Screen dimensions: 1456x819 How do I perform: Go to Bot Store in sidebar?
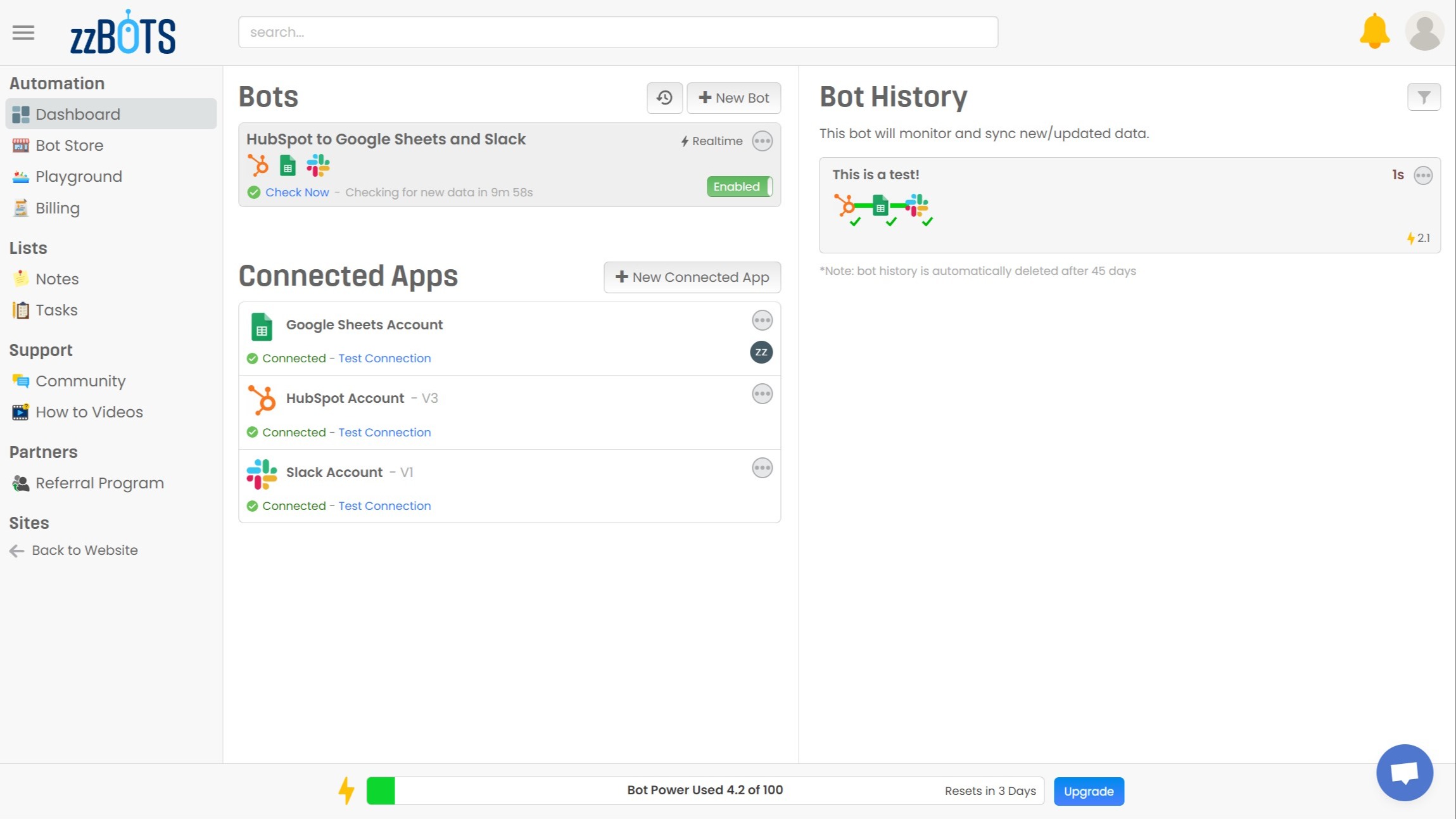[x=69, y=145]
